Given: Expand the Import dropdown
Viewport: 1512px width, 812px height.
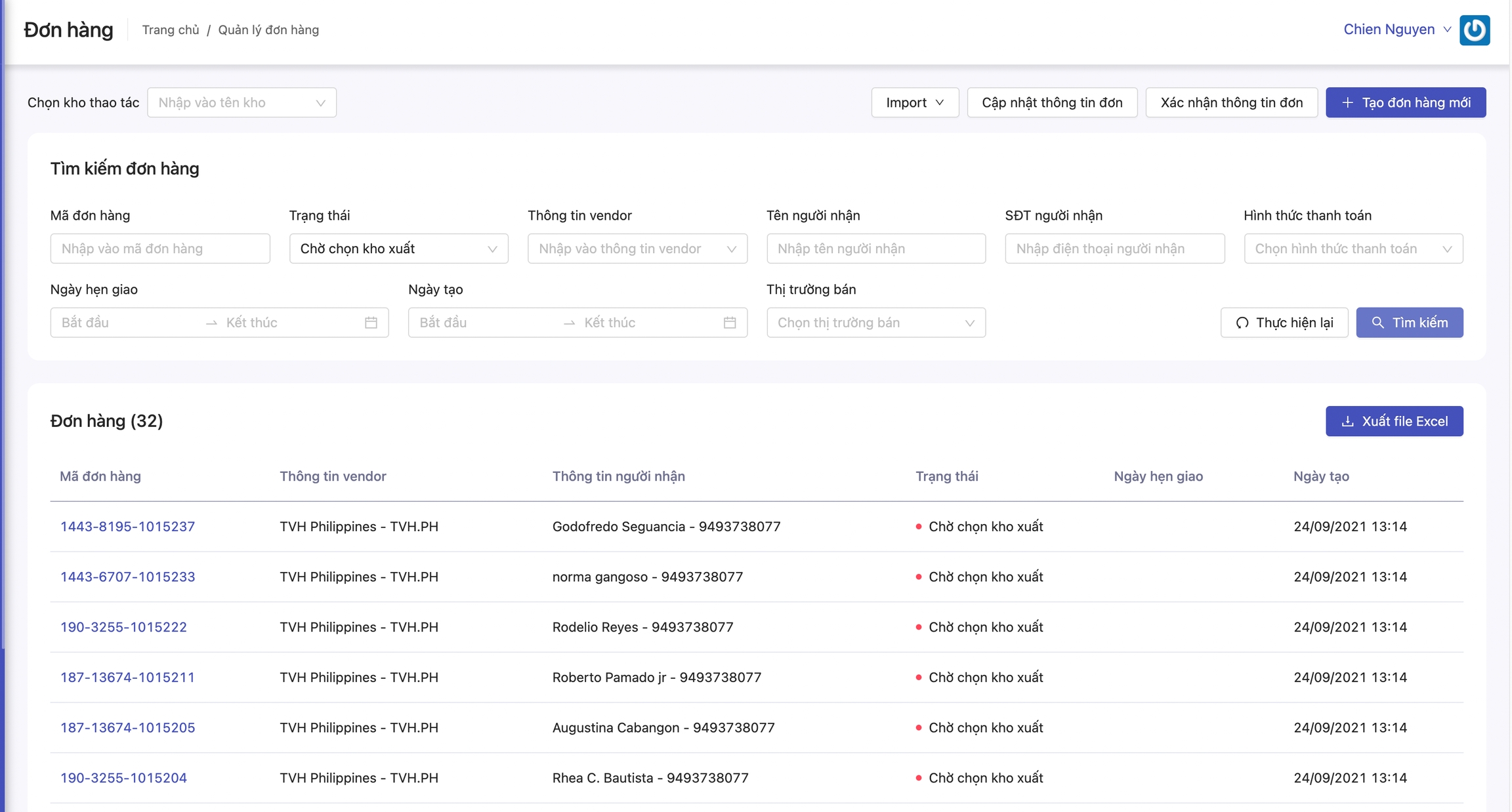Looking at the screenshot, I should coord(914,102).
